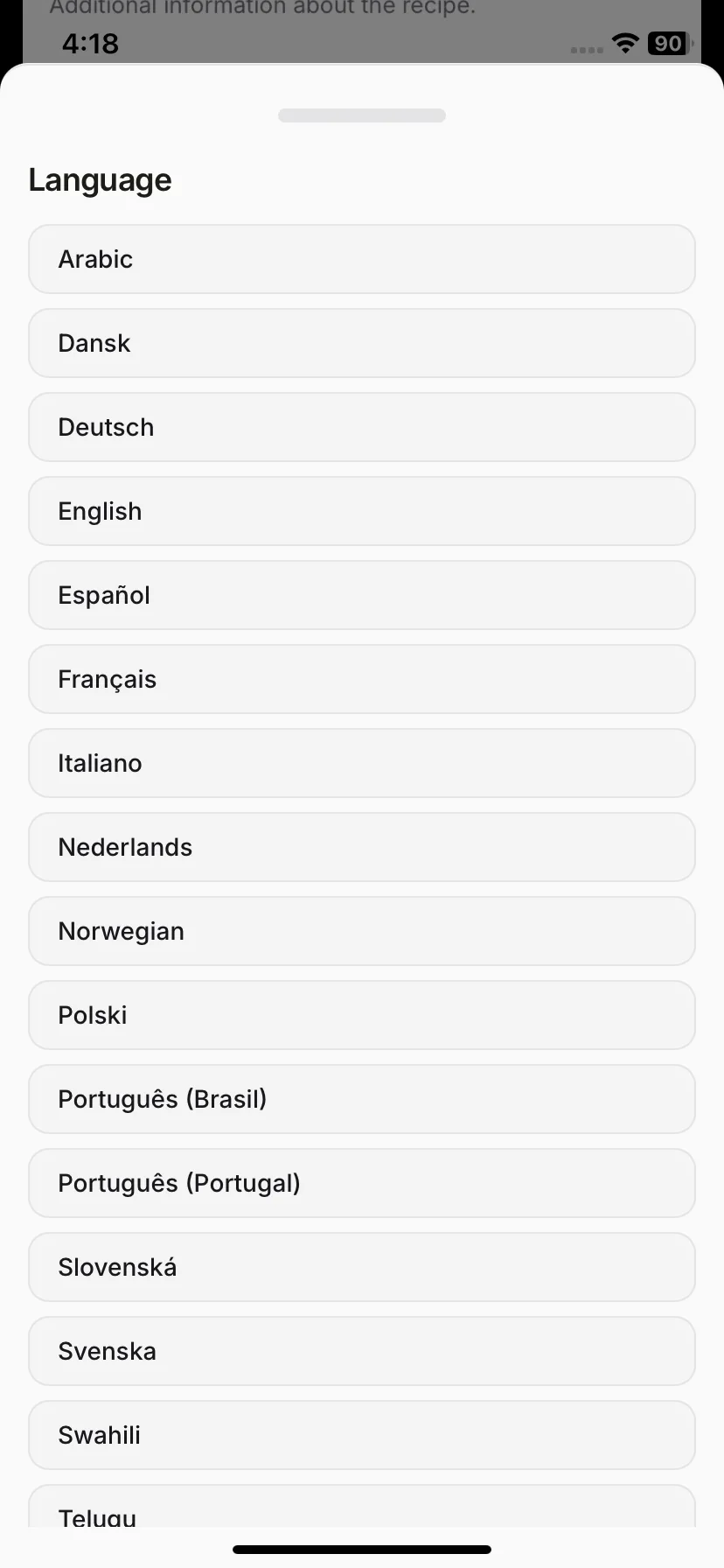Viewport: 724px width, 1568px height.
Task: Choose Swahili as the language
Action: [x=362, y=1435]
